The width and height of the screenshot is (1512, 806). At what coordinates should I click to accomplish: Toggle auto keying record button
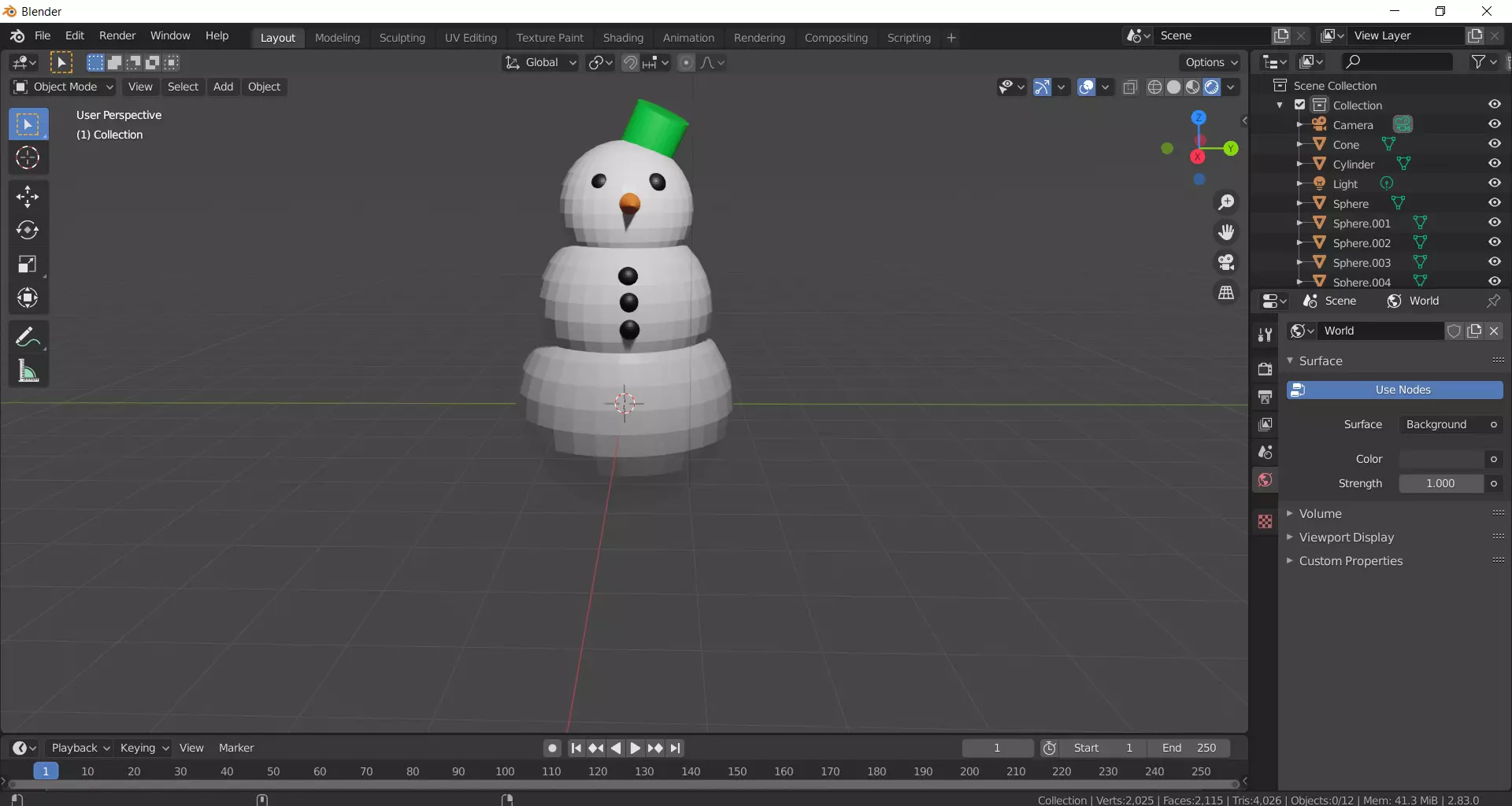click(x=552, y=748)
